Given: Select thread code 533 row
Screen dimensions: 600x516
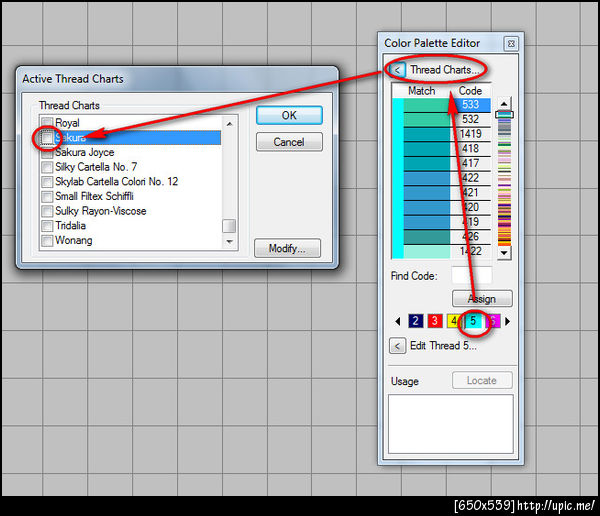Looking at the screenshot, I should pos(442,105).
